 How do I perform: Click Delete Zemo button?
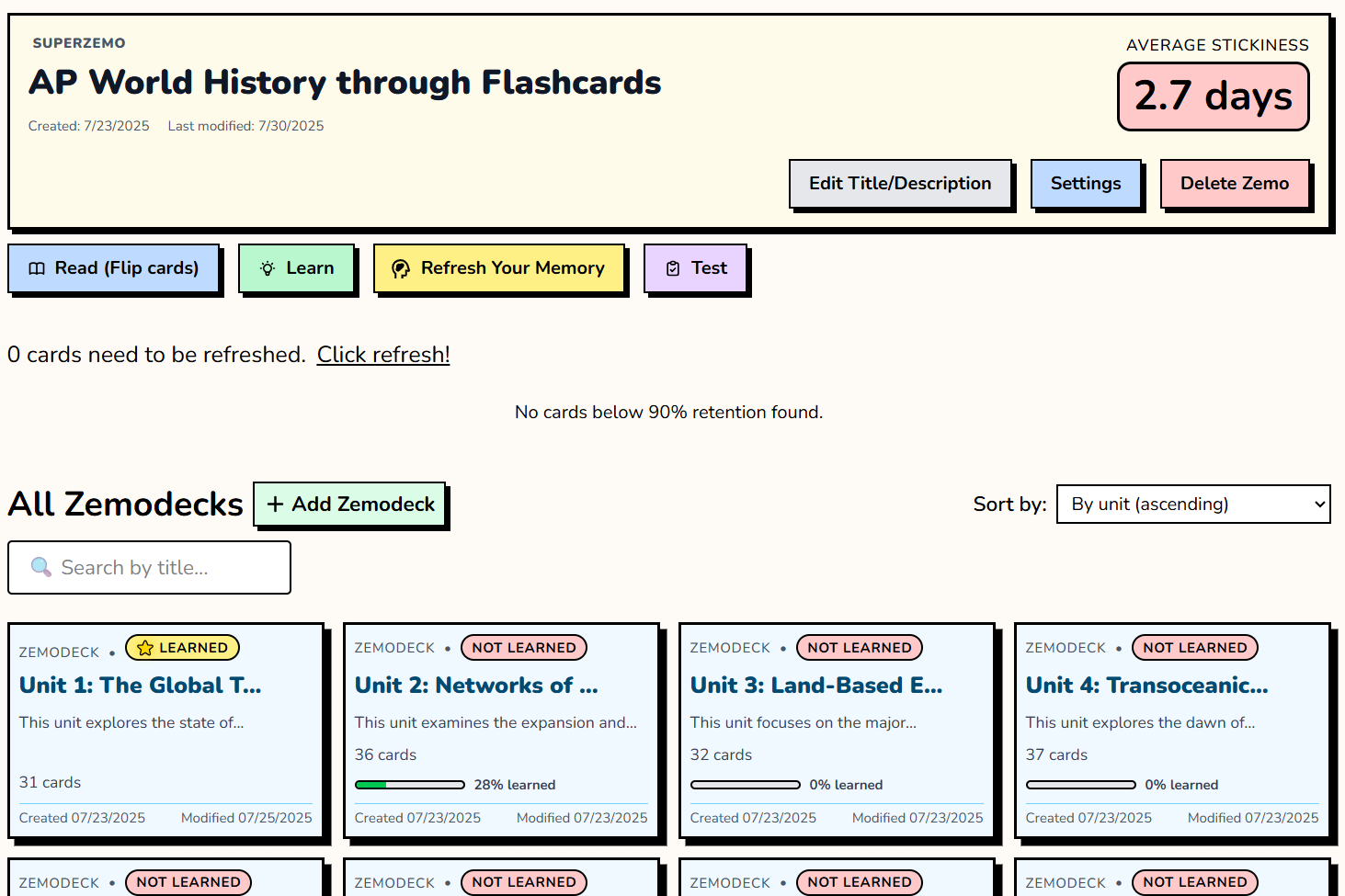pos(1235,184)
